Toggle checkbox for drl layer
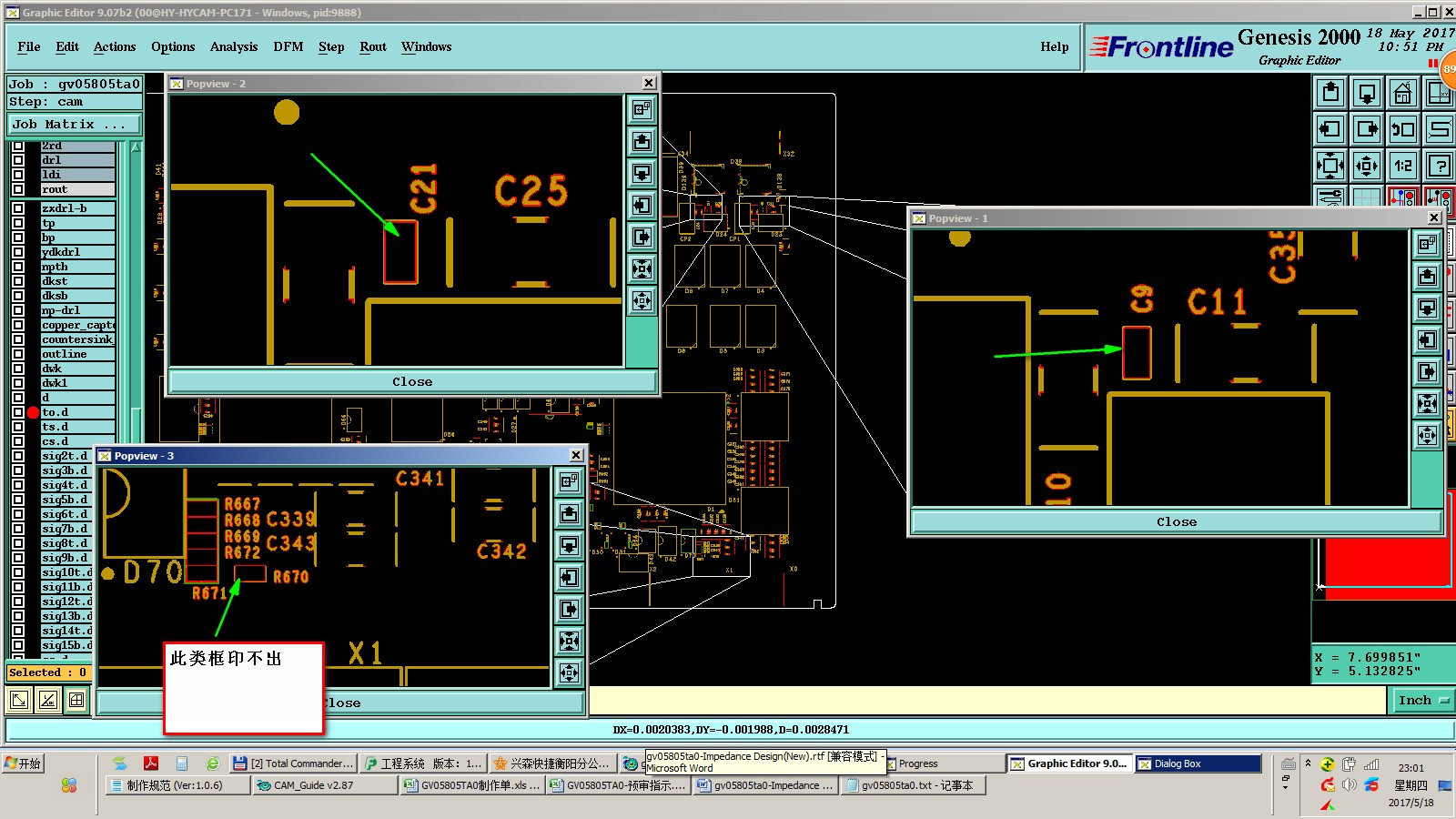This screenshot has width=1456, height=819. click(x=18, y=160)
